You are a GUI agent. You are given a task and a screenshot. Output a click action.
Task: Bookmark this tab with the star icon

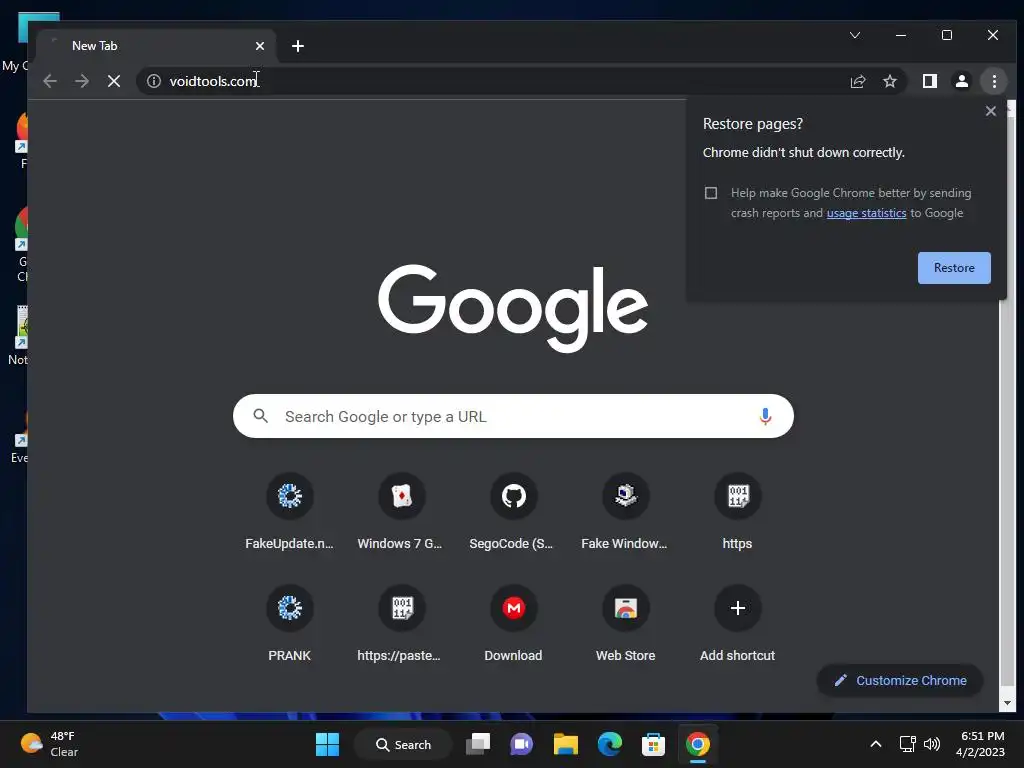[x=889, y=81]
